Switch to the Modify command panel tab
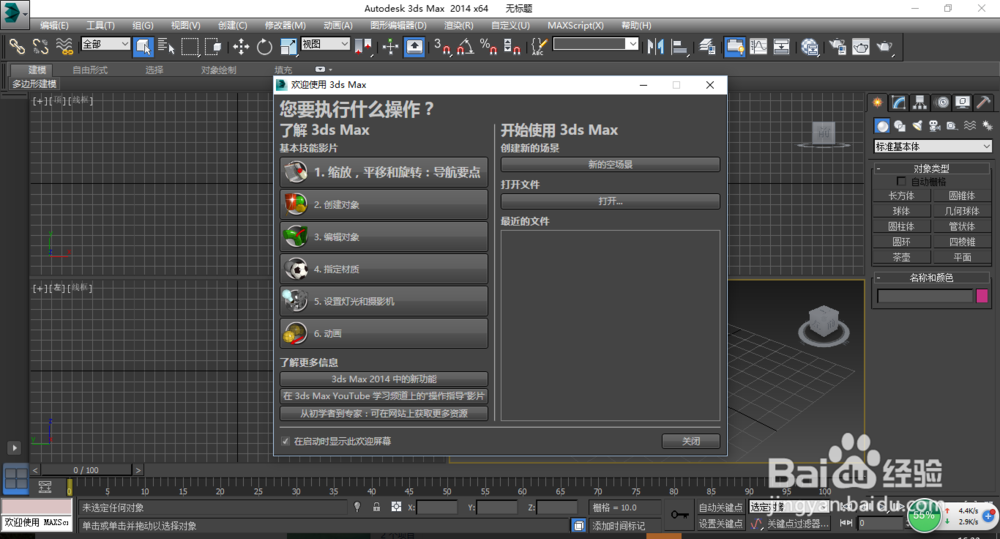 [x=899, y=102]
